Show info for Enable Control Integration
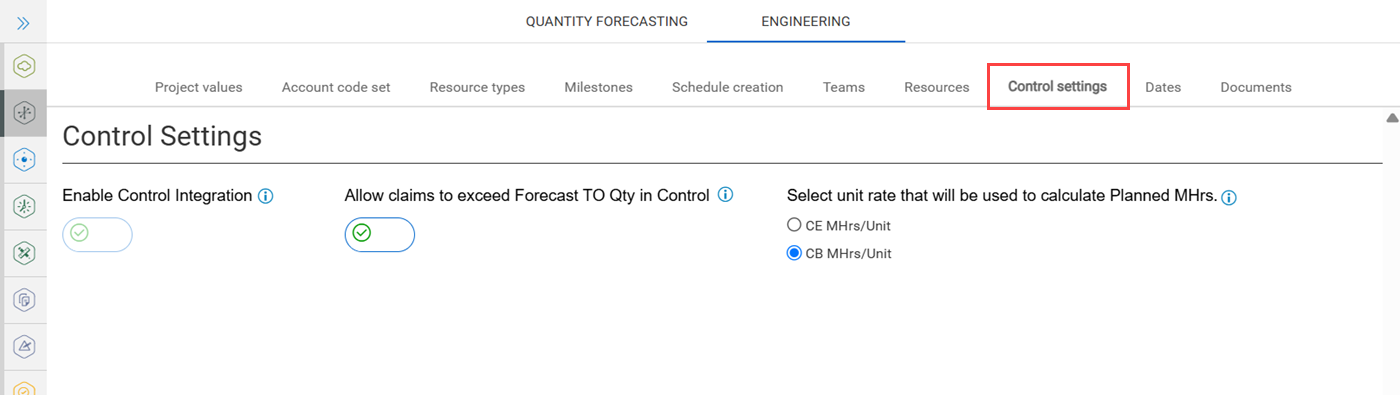Image resolution: width=1400 pixels, height=395 pixels. tap(265, 196)
